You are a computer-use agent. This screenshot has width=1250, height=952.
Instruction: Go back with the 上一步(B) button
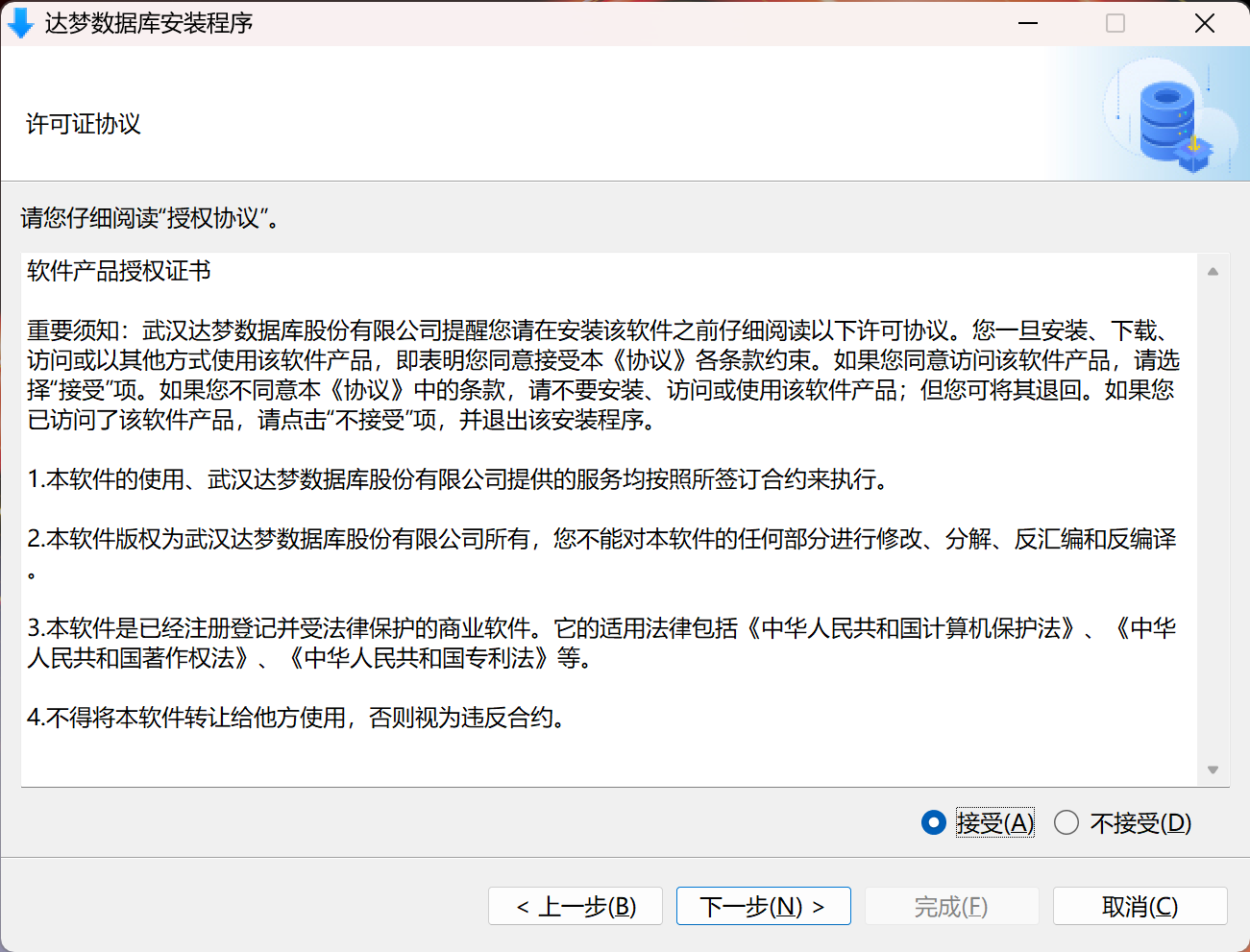576,906
